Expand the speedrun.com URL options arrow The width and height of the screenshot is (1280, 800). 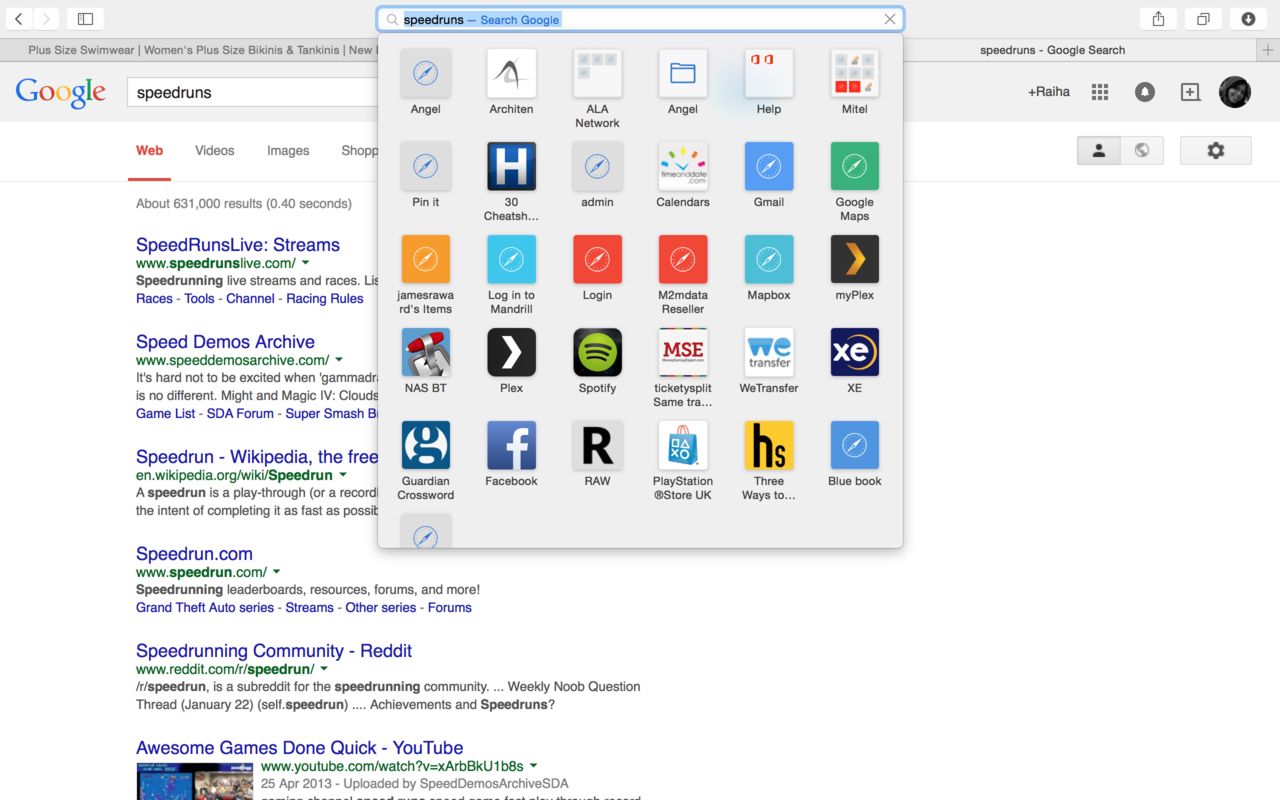click(x=277, y=573)
